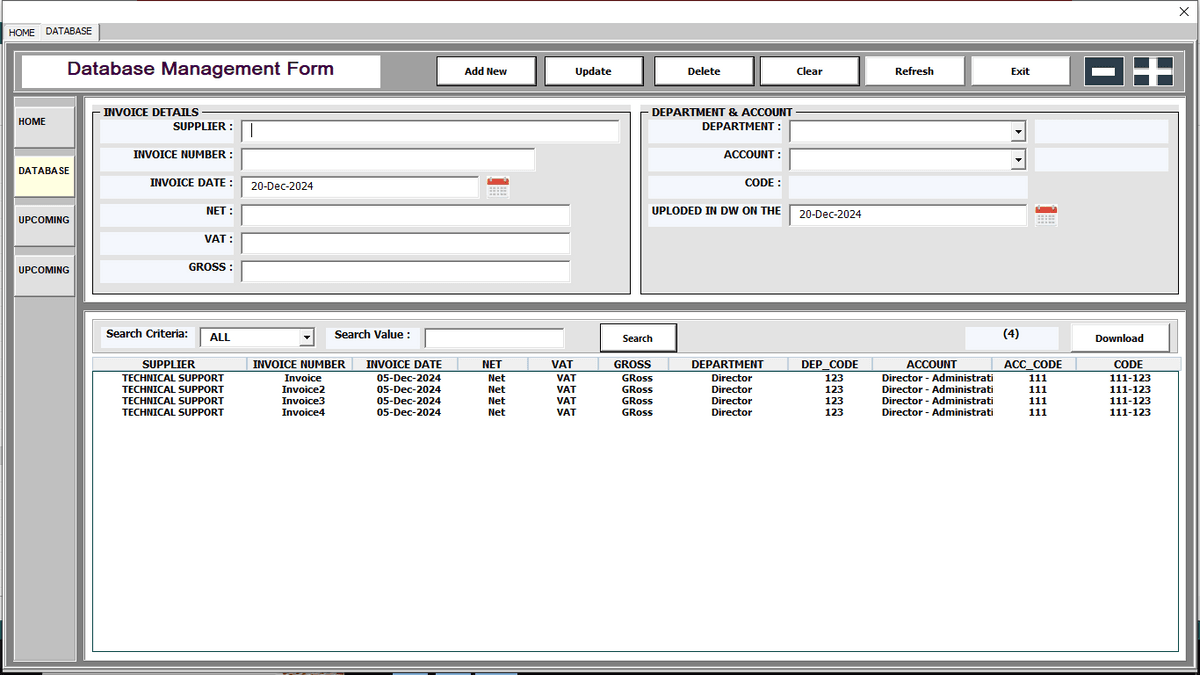This screenshot has width=1200, height=675.
Task: Click the Clear button
Action: [809, 70]
